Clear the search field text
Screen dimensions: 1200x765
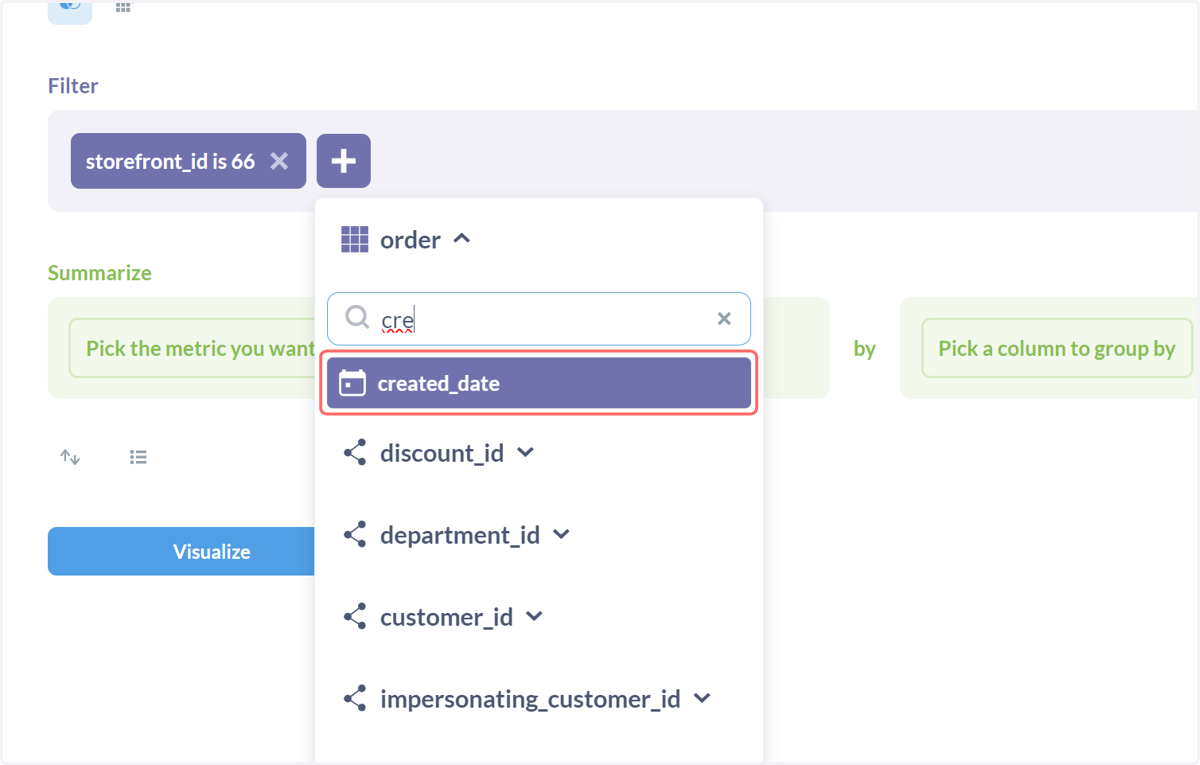tap(724, 319)
